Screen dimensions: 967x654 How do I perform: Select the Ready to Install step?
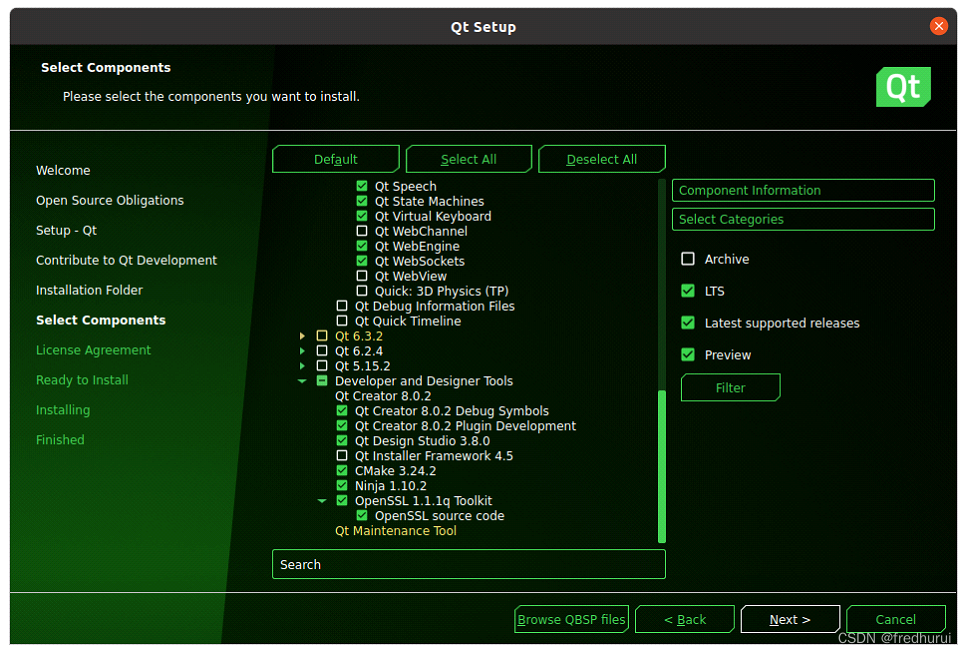82,380
